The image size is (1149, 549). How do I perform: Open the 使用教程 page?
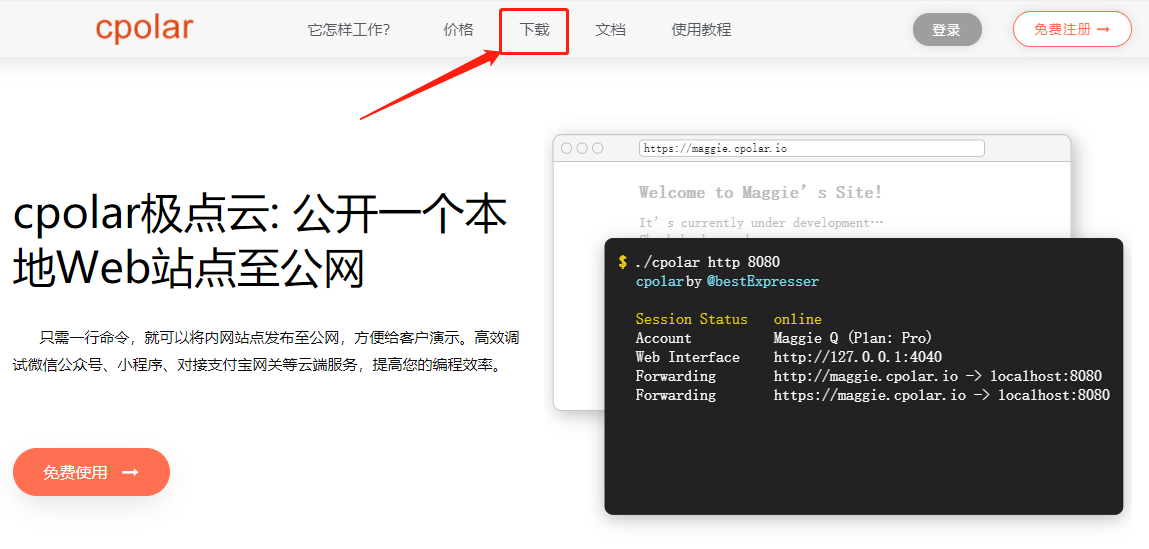[701, 30]
